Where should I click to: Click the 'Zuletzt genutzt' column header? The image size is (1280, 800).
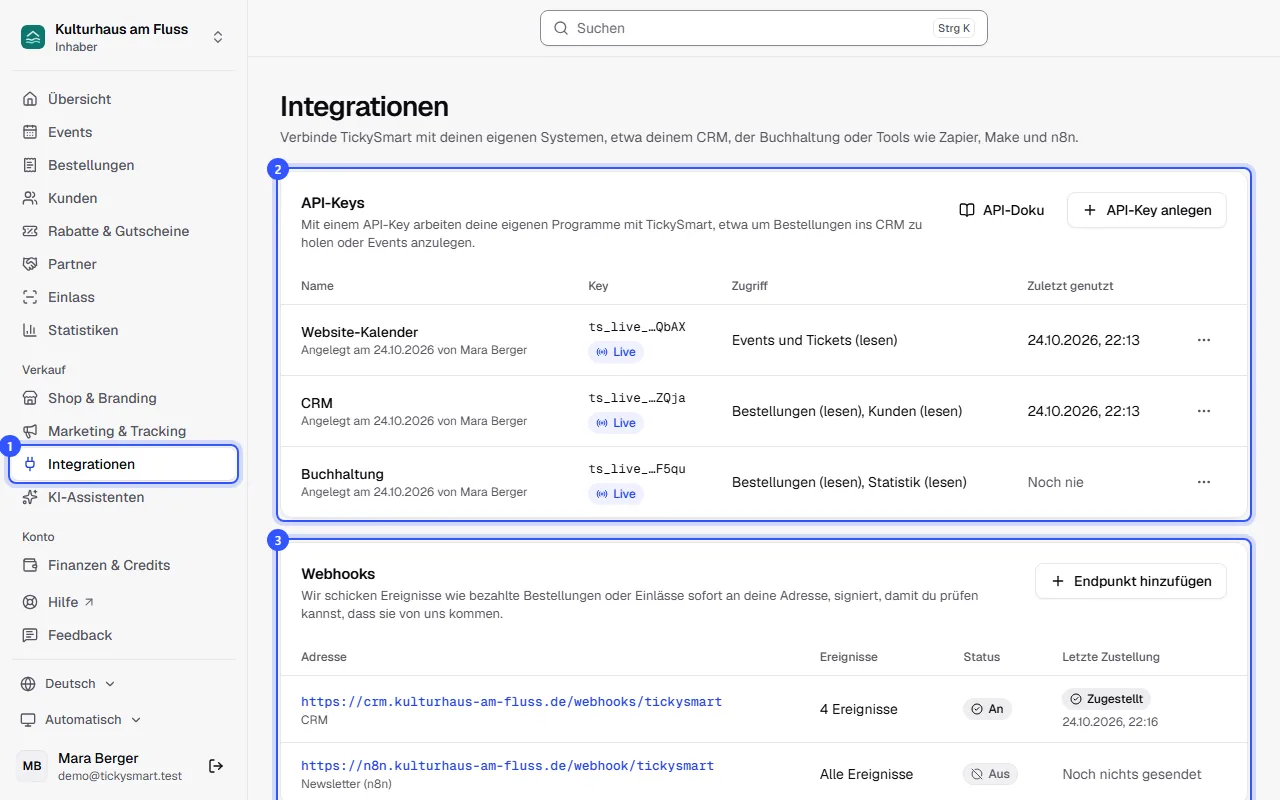pos(1070,286)
